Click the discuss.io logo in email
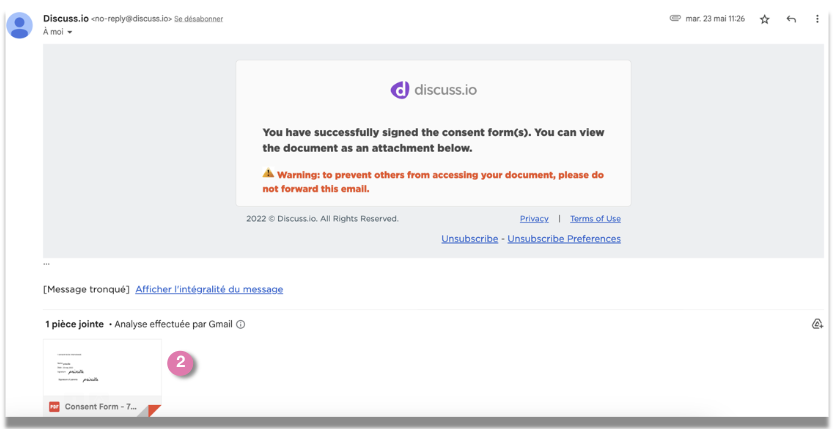The image size is (836, 429). coord(433,90)
